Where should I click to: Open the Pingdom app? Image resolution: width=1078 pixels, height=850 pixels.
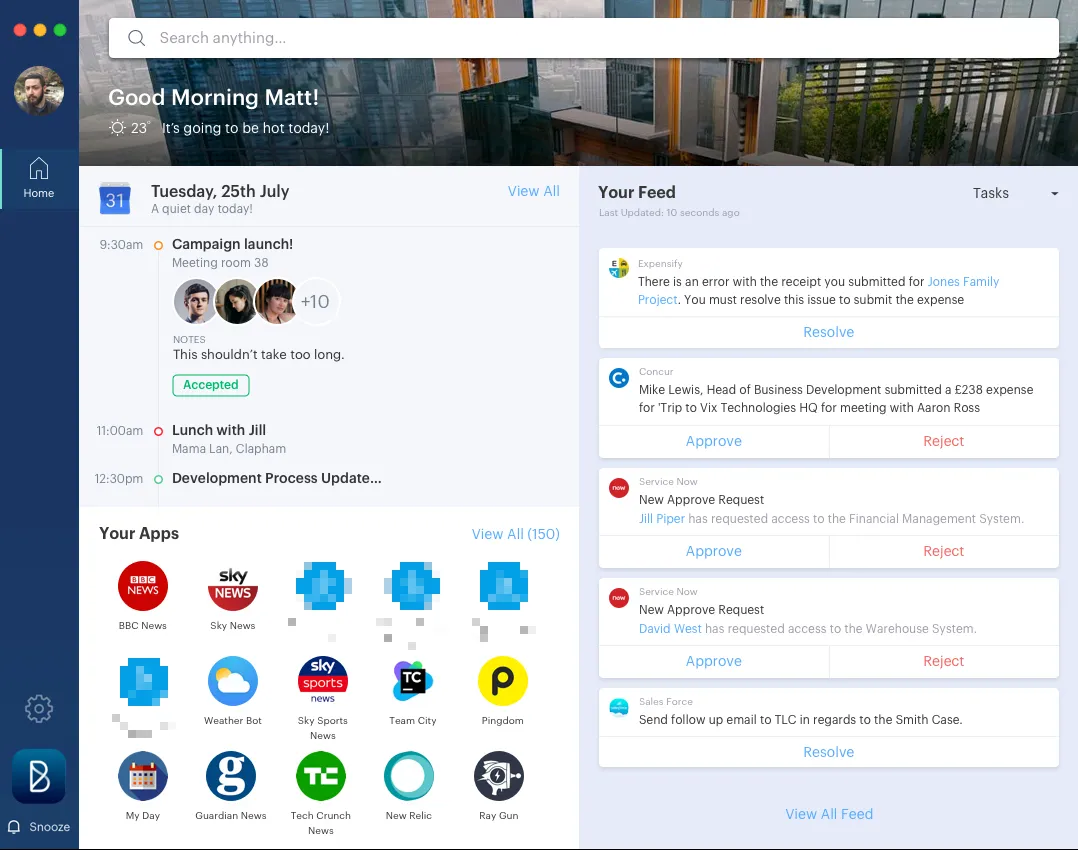[x=502, y=680]
